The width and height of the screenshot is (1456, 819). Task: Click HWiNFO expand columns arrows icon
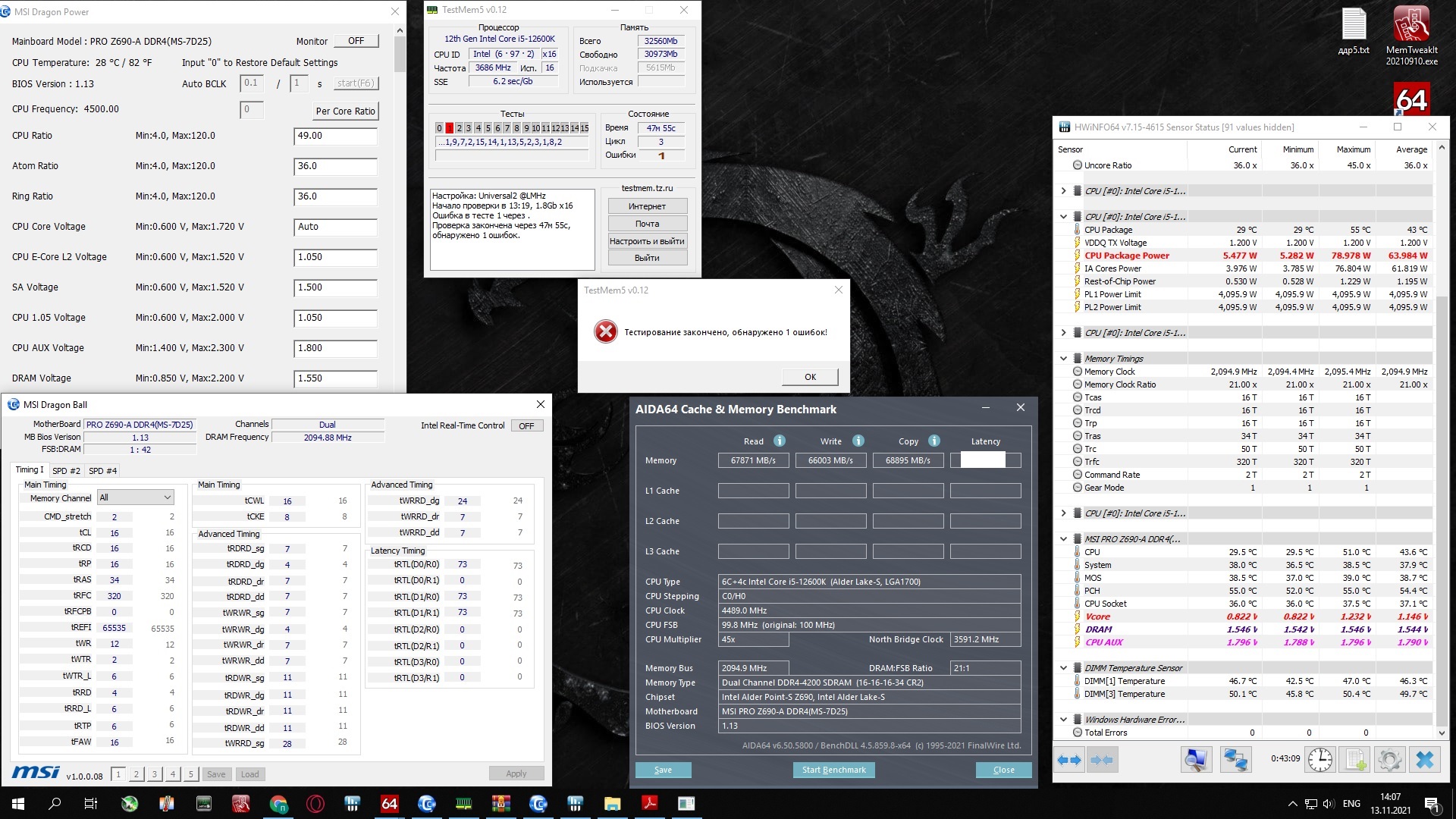(1069, 760)
